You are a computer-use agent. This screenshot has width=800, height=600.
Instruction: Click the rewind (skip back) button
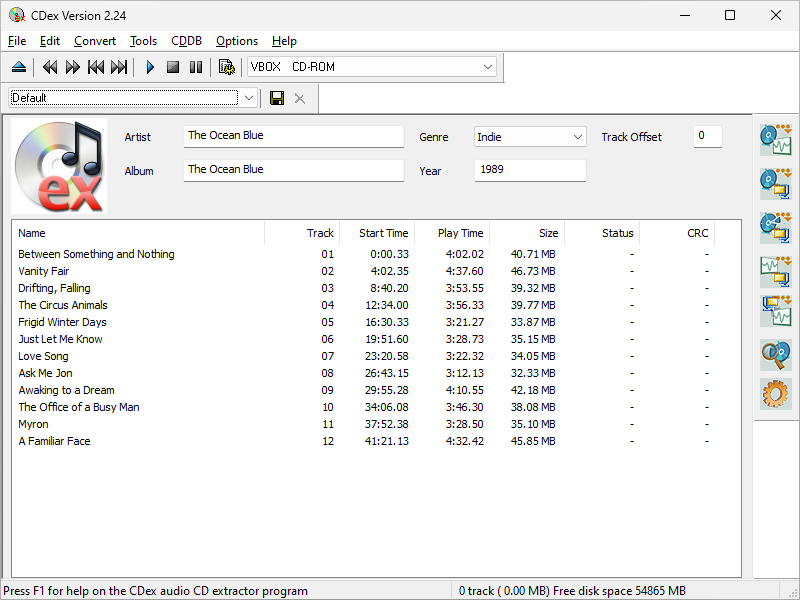pos(50,67)
